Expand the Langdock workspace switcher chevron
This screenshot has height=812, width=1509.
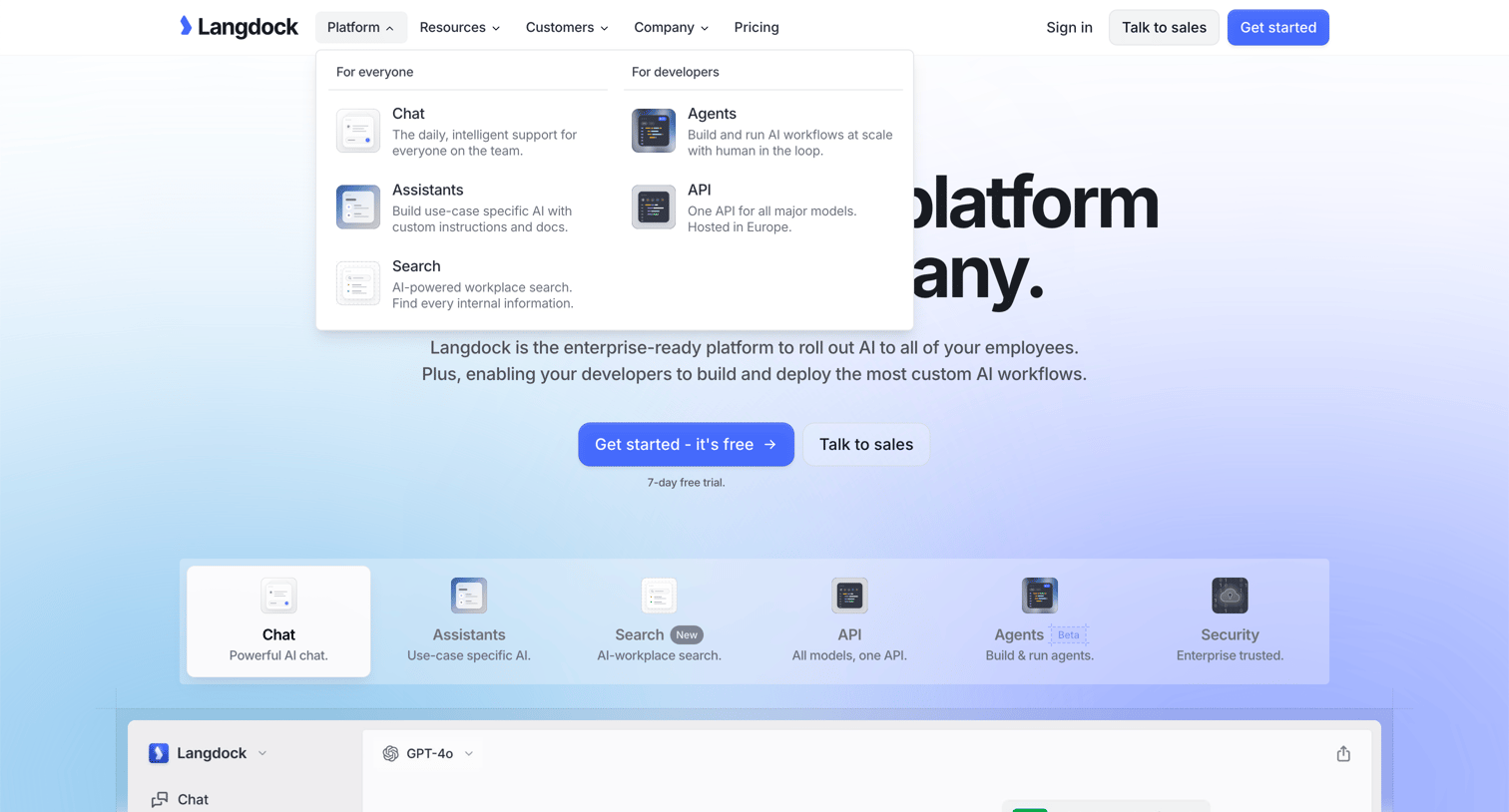pos(262,753)
